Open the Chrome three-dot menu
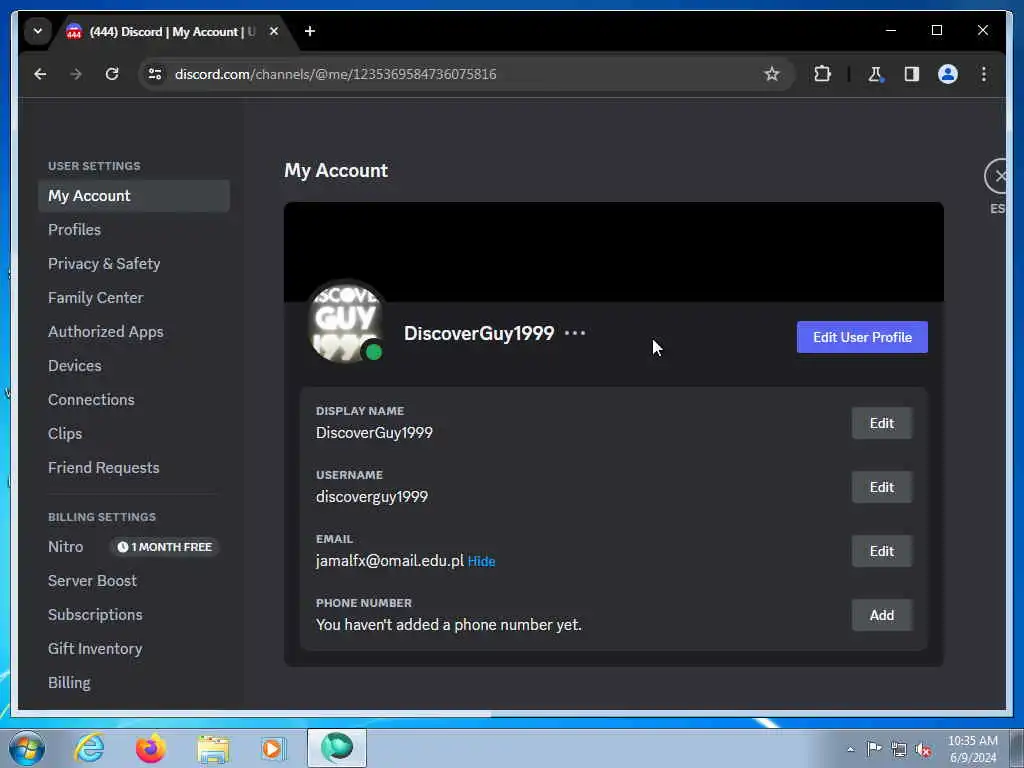The image size is (1024, 768). tap(984, 74)
